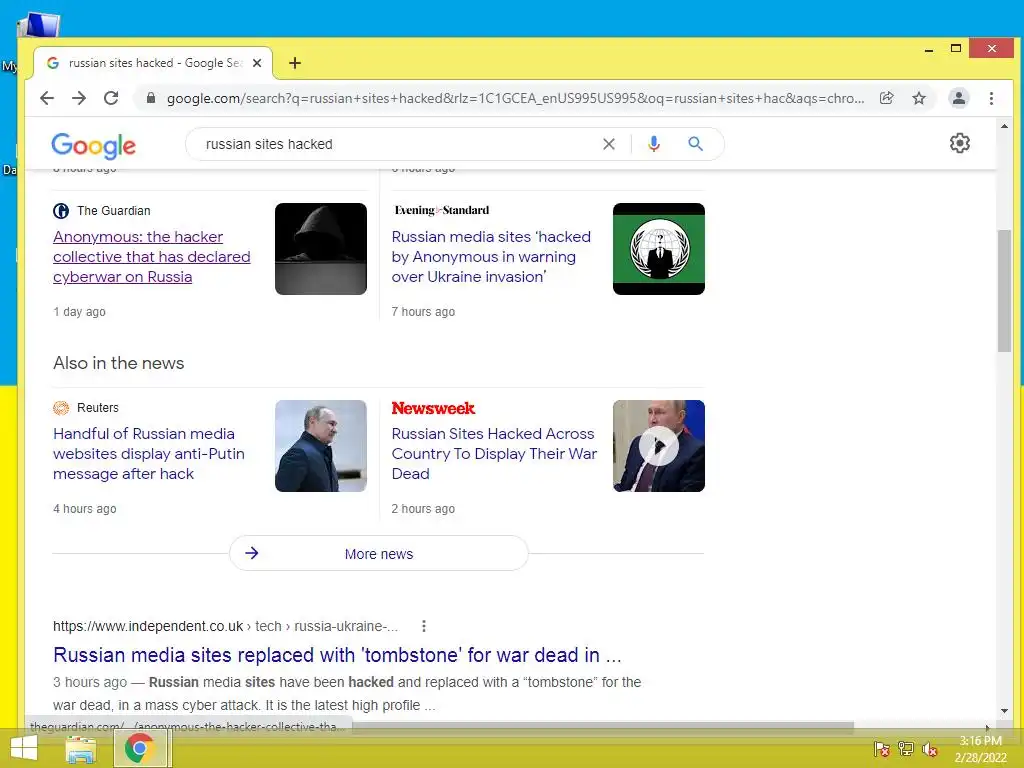Play the Newsweek video thumbnail
Image resolution: width=1024 pixels, height=768 pixels.
pyautogui.click(x=658, y=446)
